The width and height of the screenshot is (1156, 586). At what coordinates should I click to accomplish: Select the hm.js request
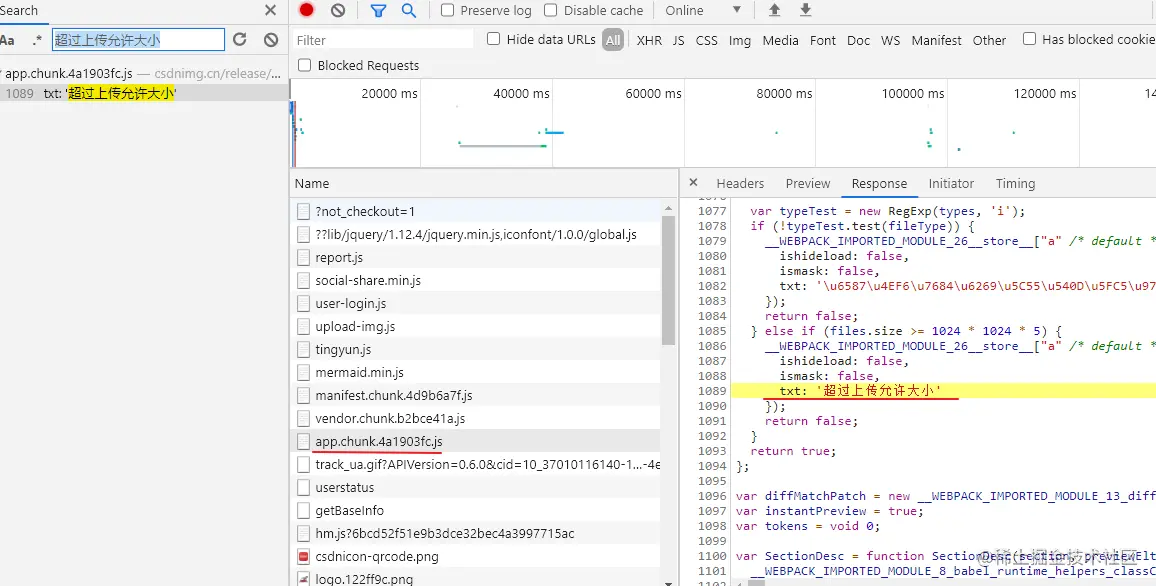pos(477,533)
